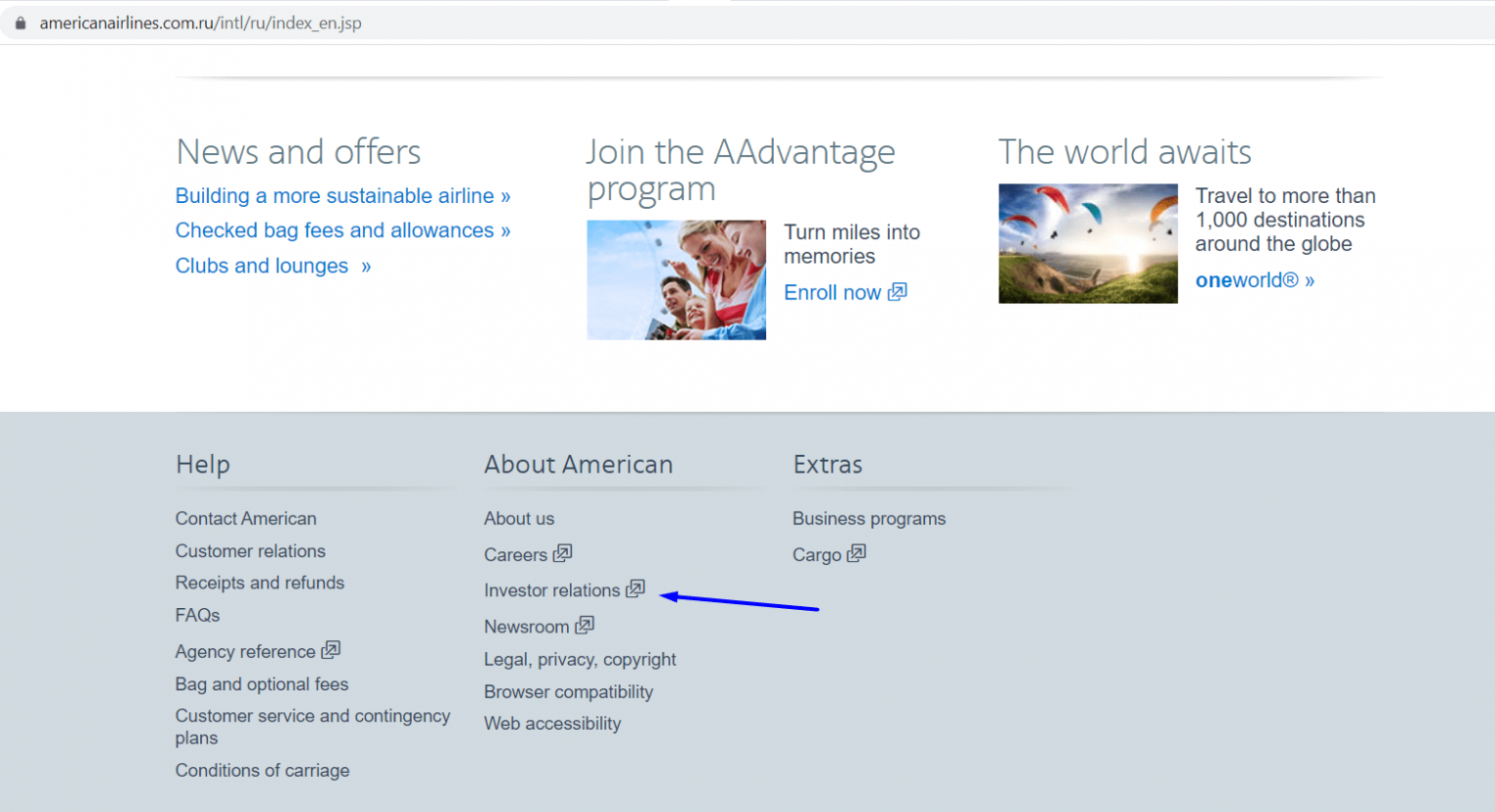Viewport: 1495px width, 812px height.
Task: Open Careers link
Action: point(515,555)
